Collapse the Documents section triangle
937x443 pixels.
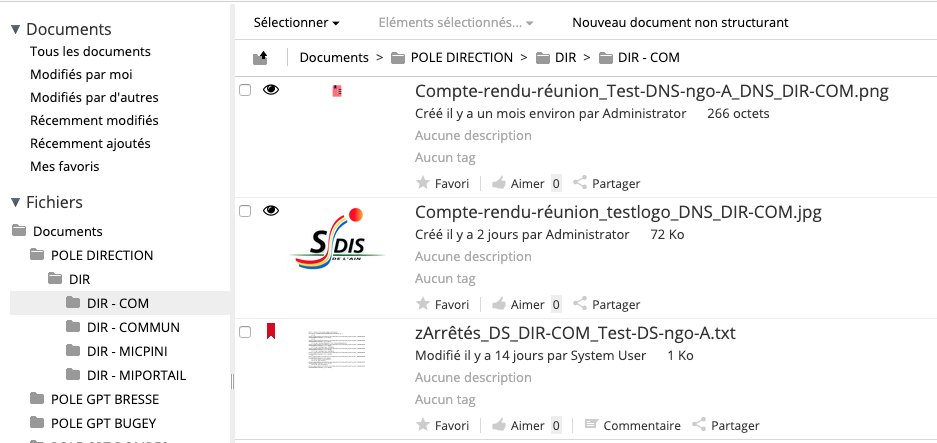pos(16,29)
